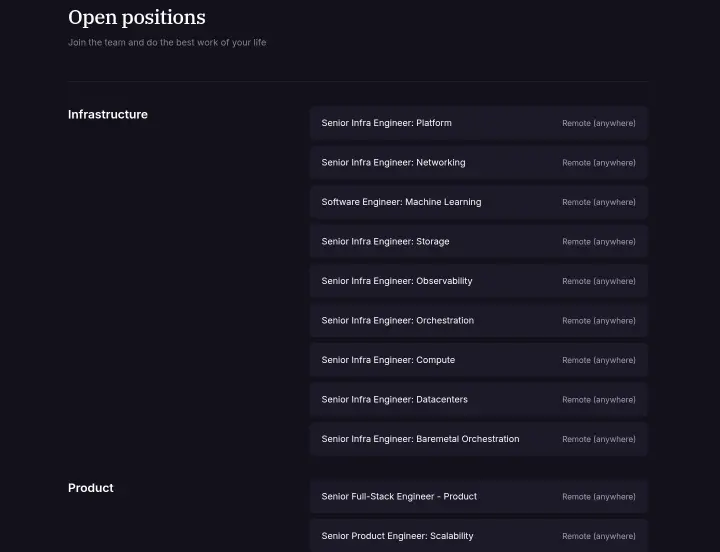Click the Infrastructure section heading
This screenshot has width=720, height=552.
click(108, 114)
